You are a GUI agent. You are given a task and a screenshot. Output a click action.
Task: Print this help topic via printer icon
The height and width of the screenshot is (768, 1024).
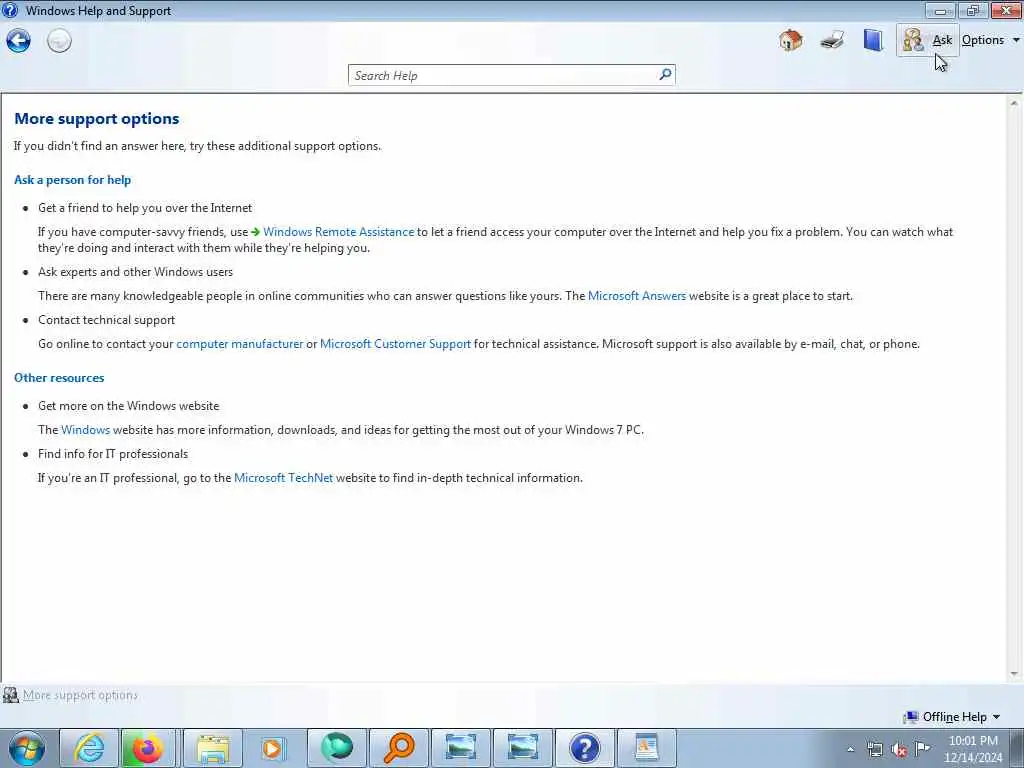pos(832,40)
